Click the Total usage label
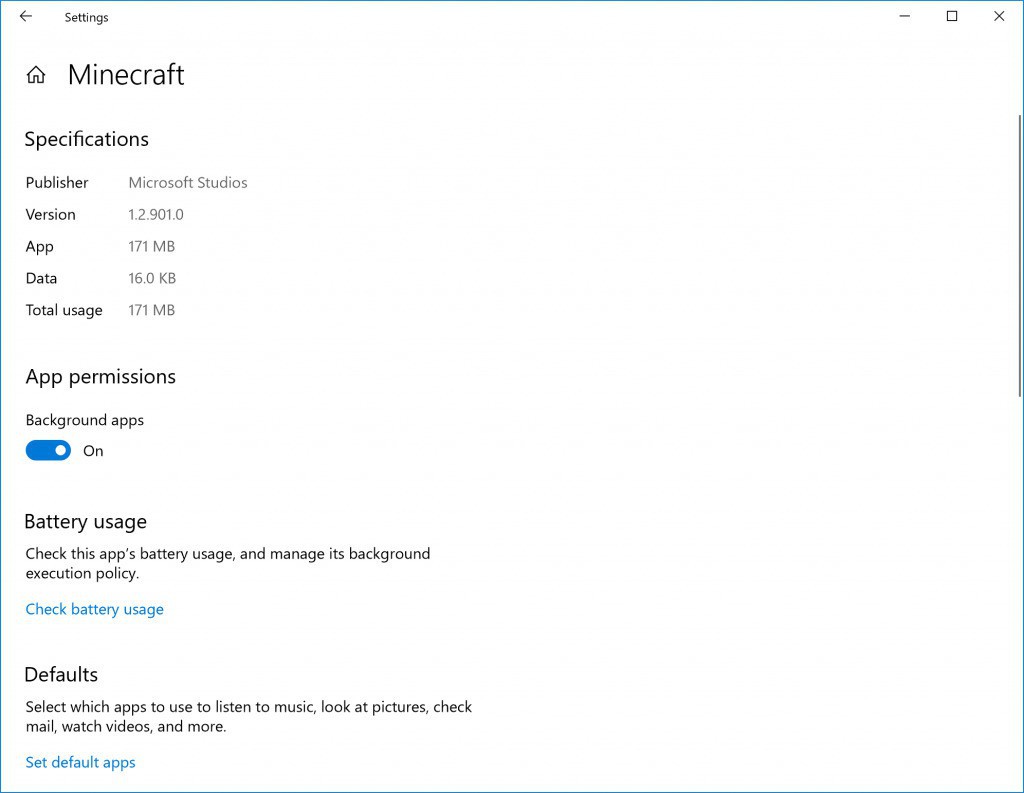Screen dimensions: 1024x793 coord(64,310)
